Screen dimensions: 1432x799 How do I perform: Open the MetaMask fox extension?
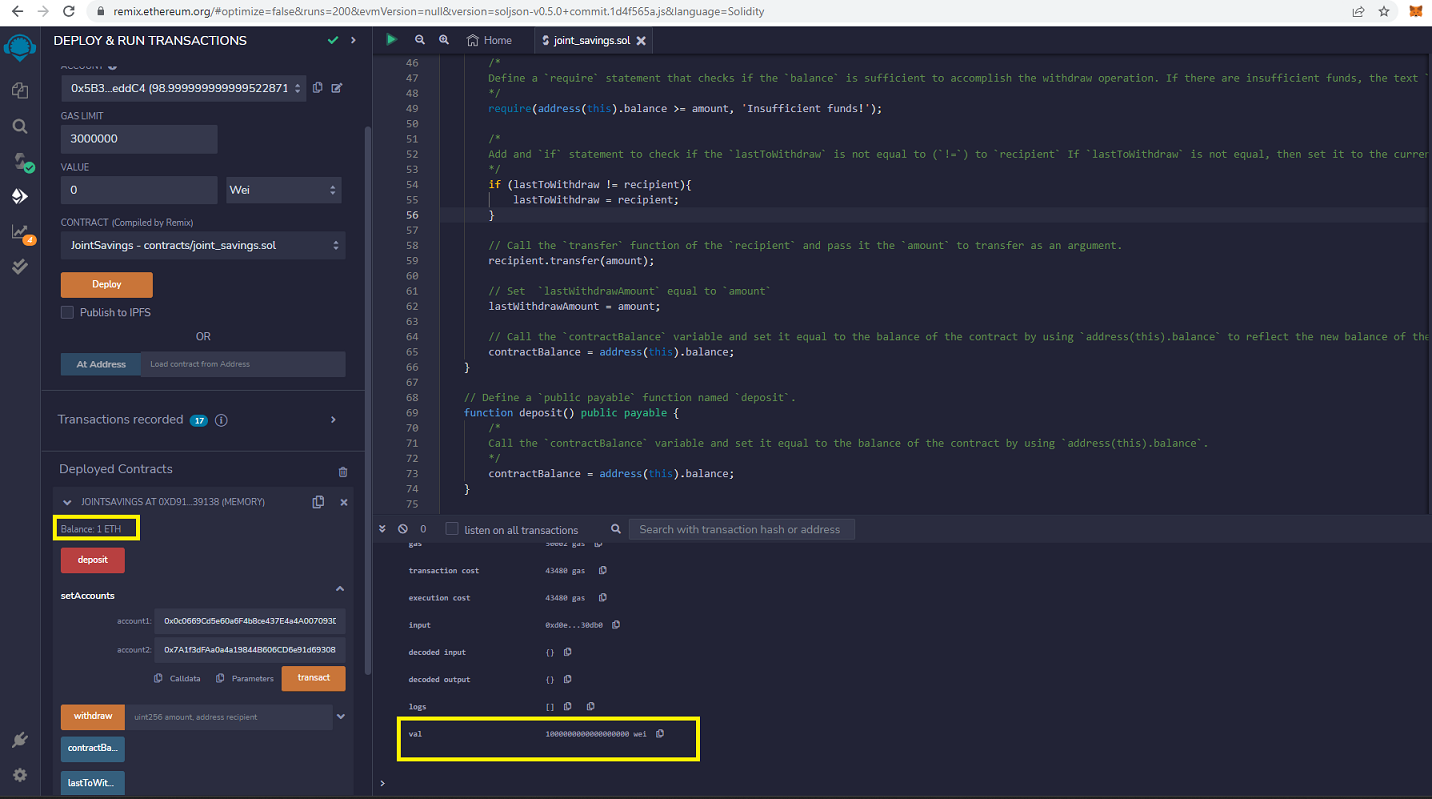pyautogui.click(x=1416, y=11)
